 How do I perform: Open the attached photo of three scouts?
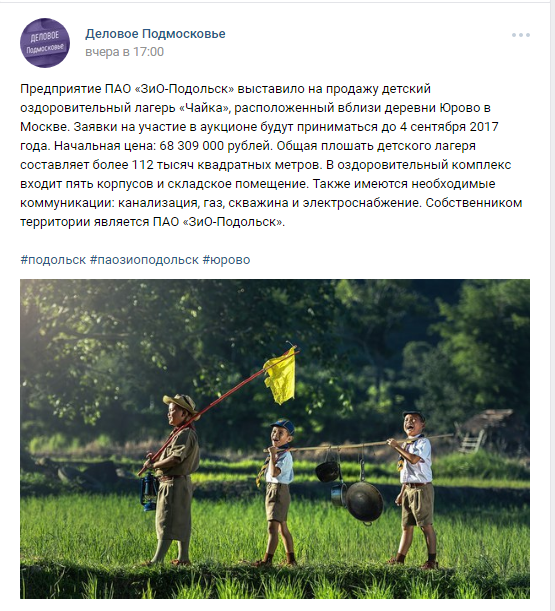coord(275,439)
